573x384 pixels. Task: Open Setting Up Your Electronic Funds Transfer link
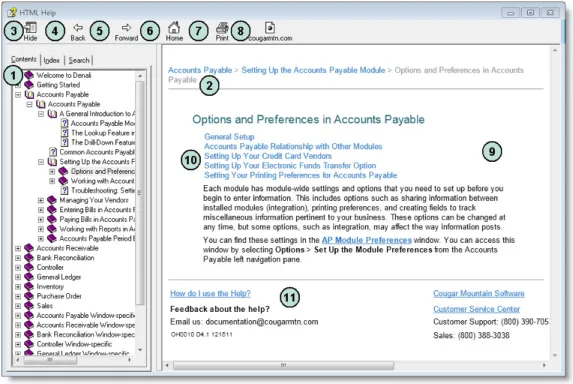290,166
